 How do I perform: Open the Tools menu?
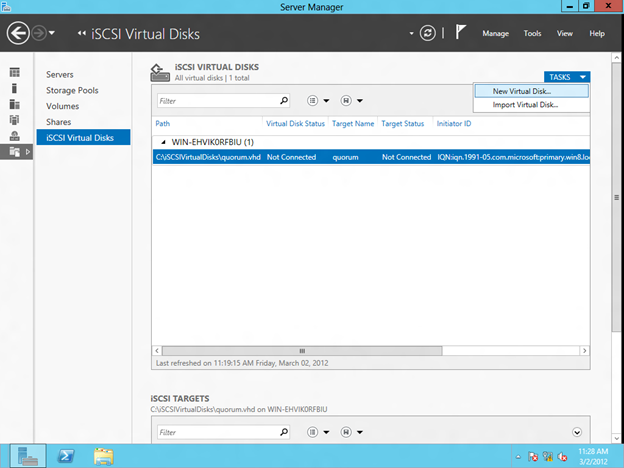pyautogui.click(x=533, y=33)
